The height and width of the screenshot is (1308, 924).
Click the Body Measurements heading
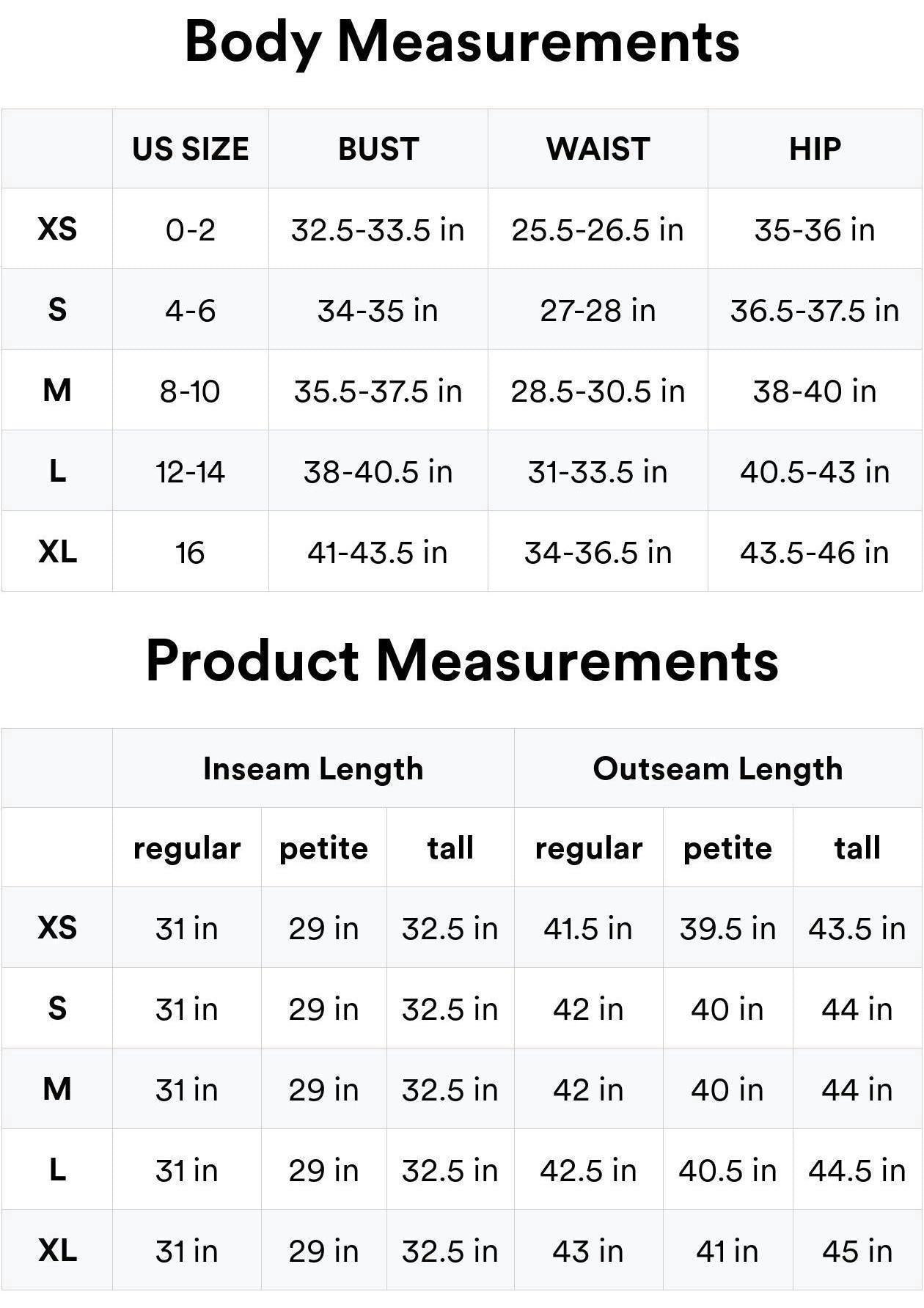462,43
